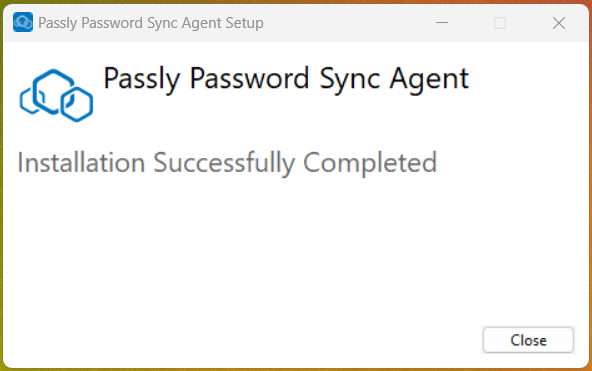592x371 pixels.
Task: Click the empty title bar space before minimize
Action: coord(344,23)
